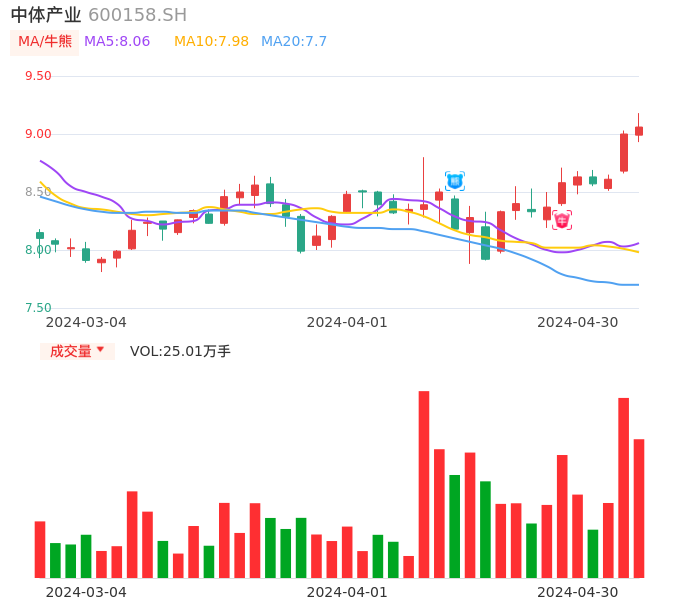This screenshot has height=606, width=686.
Task: Click the blue bear (熊) signal marker
Action: tap(455, 181)
